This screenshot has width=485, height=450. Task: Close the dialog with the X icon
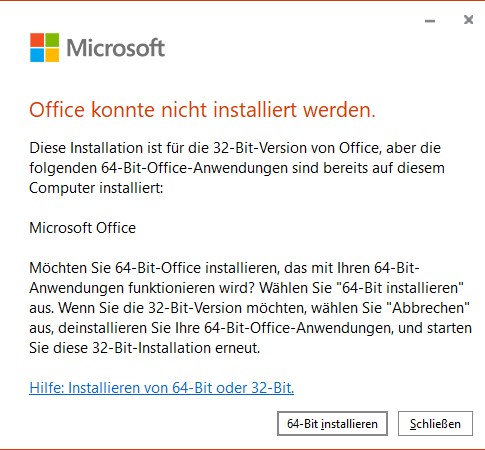pos(468,20)
